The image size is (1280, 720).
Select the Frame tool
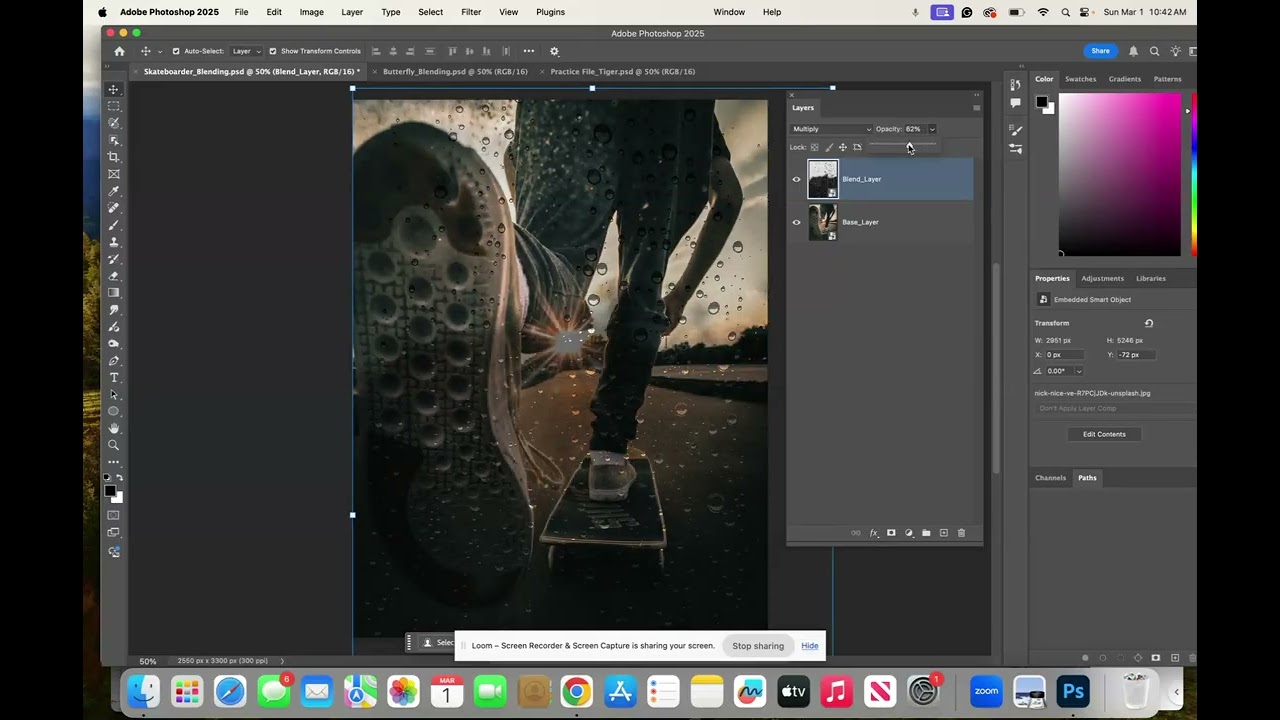coord(113,174)
